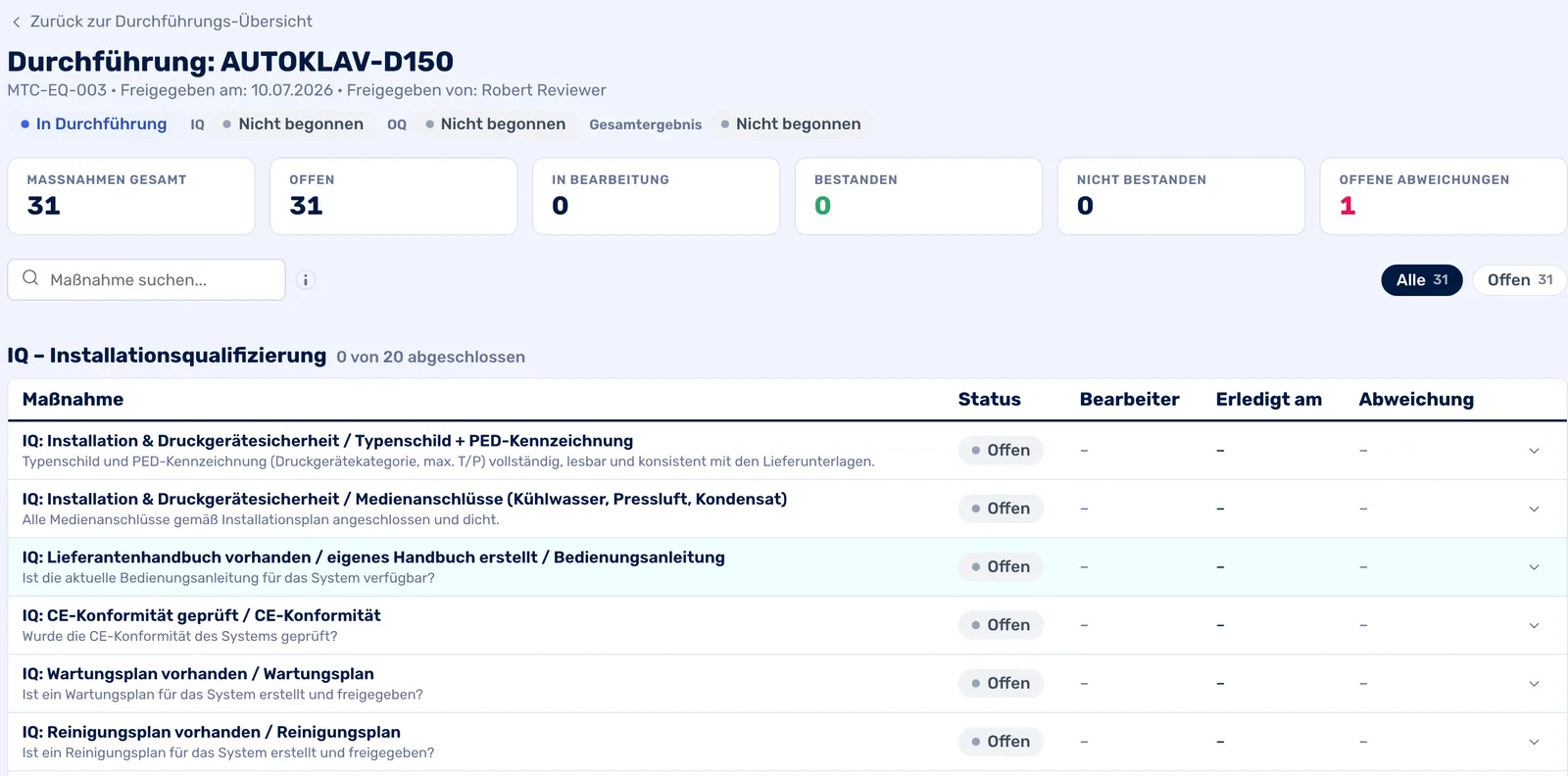Click the Durchführung: AUTOKLAV-D150 title

(230, 62)
